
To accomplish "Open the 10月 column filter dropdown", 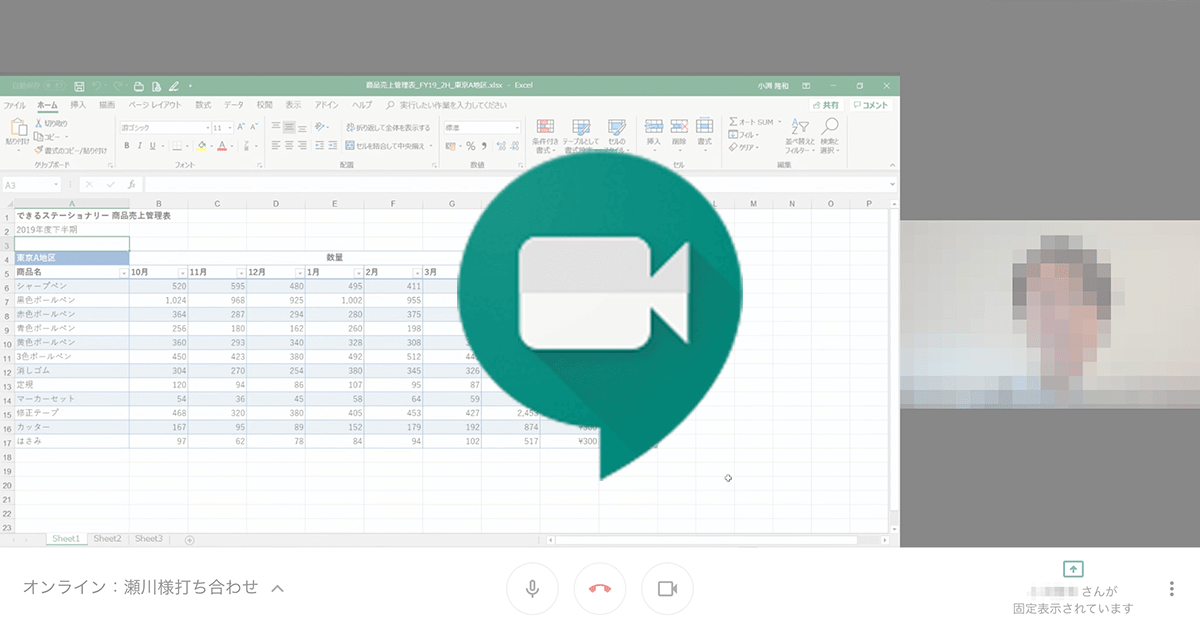I will coord(183,272).
